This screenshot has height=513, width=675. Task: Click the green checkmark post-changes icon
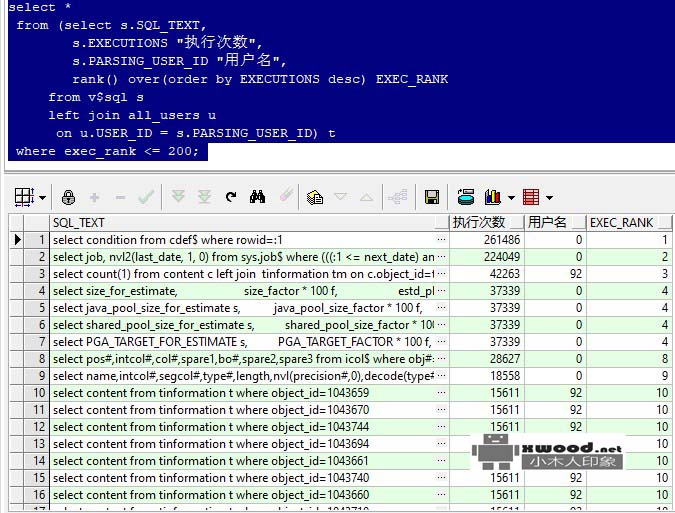[146, 198]
